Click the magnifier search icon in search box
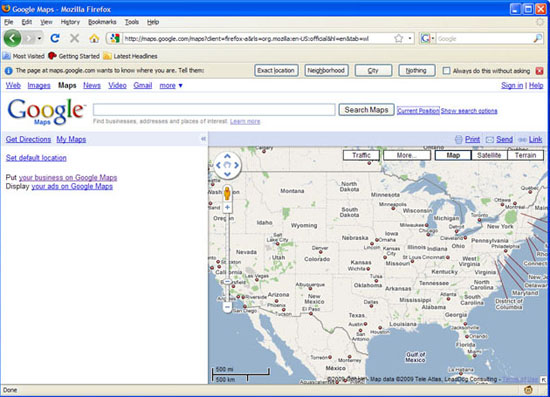 (537, 38)
